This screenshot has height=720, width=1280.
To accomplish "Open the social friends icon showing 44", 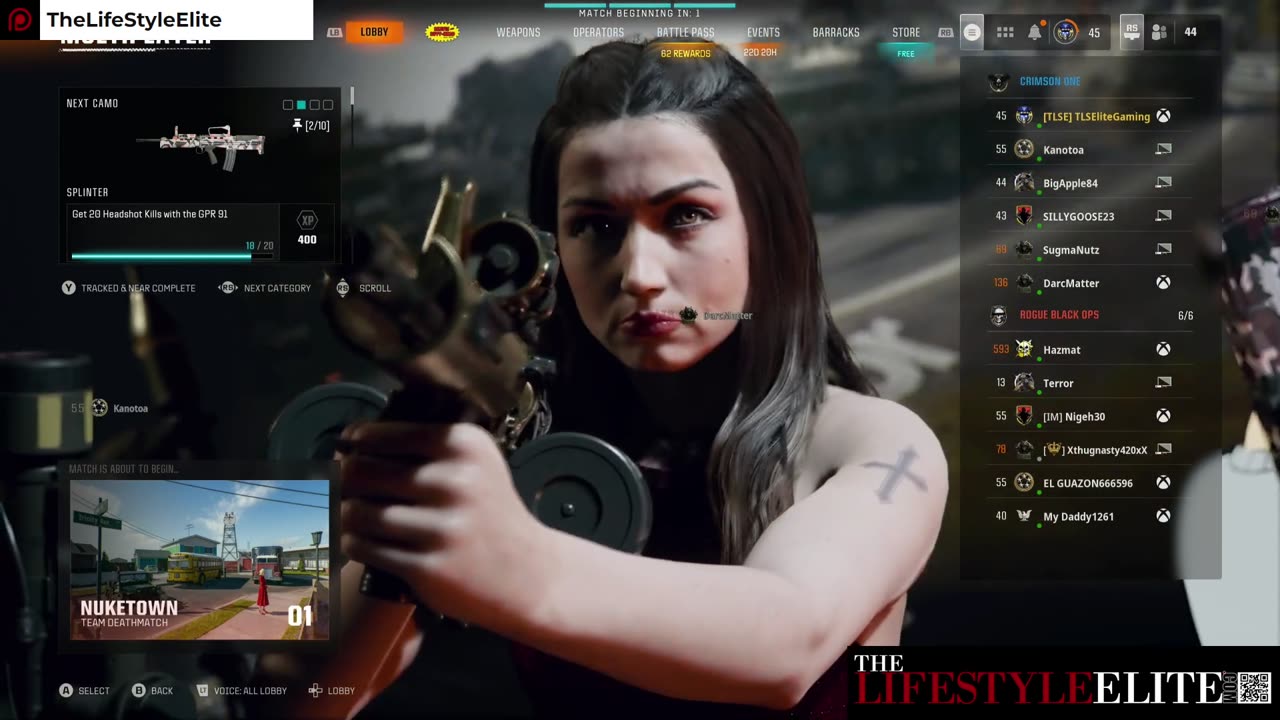I will click(1159, 32).
